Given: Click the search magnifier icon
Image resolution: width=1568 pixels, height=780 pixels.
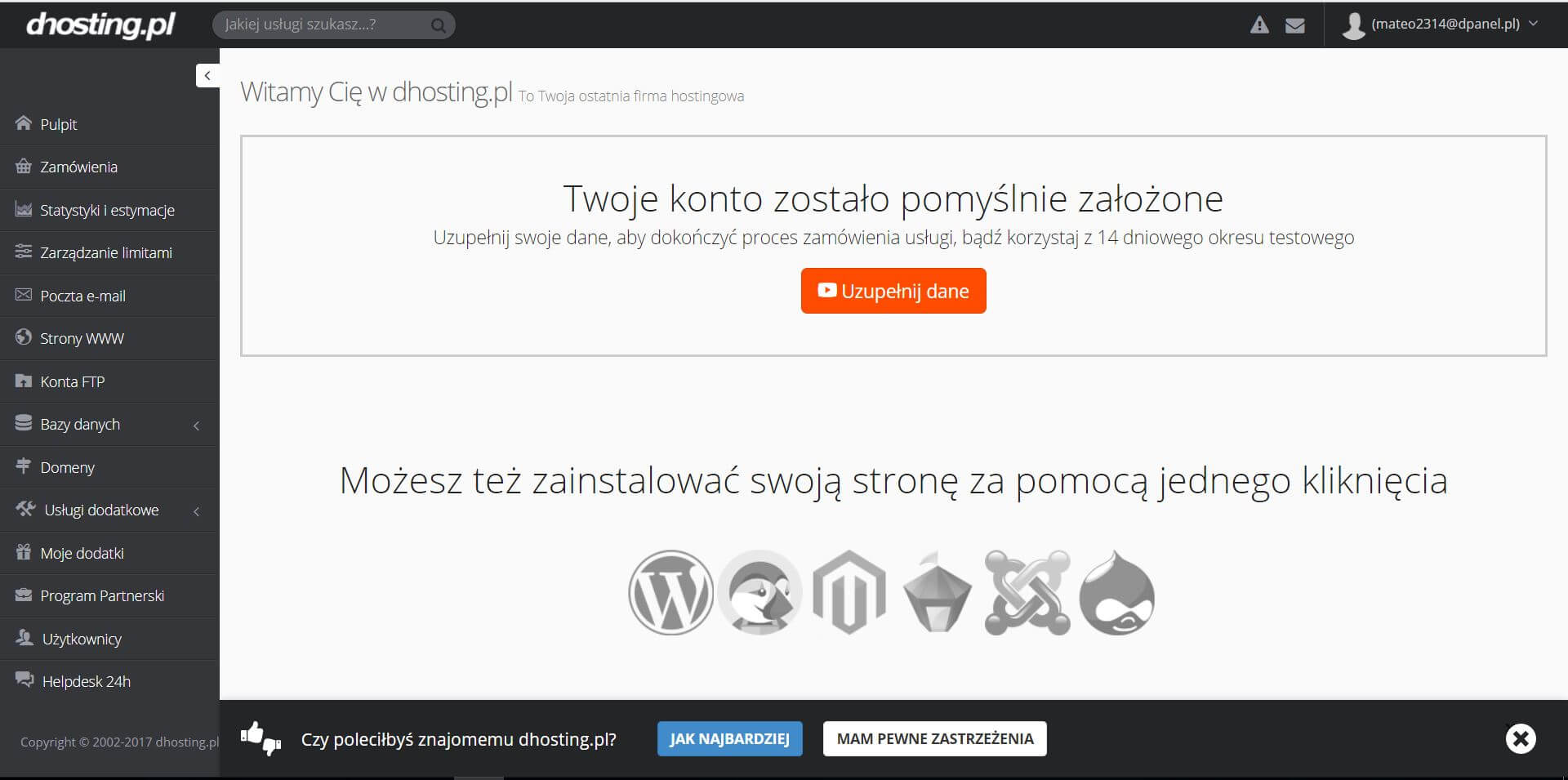Looking at the screenshot, I should 439,25.
